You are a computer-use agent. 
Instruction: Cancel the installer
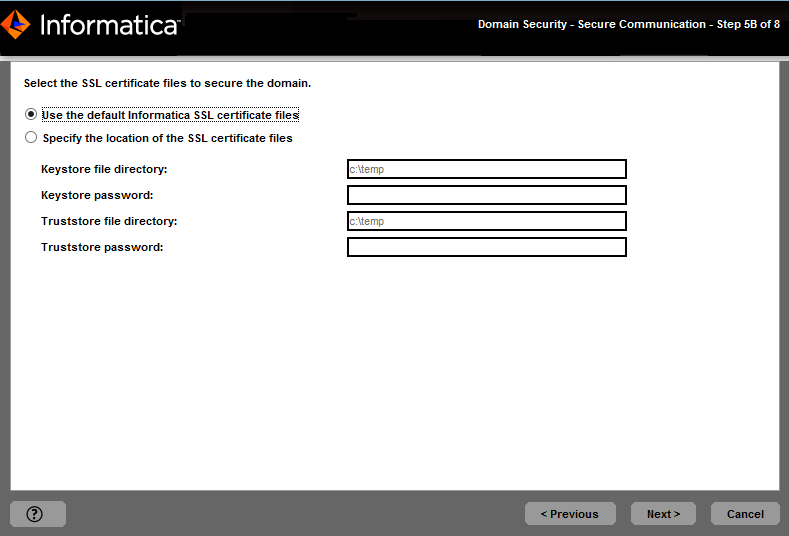[x=745, y=514]
